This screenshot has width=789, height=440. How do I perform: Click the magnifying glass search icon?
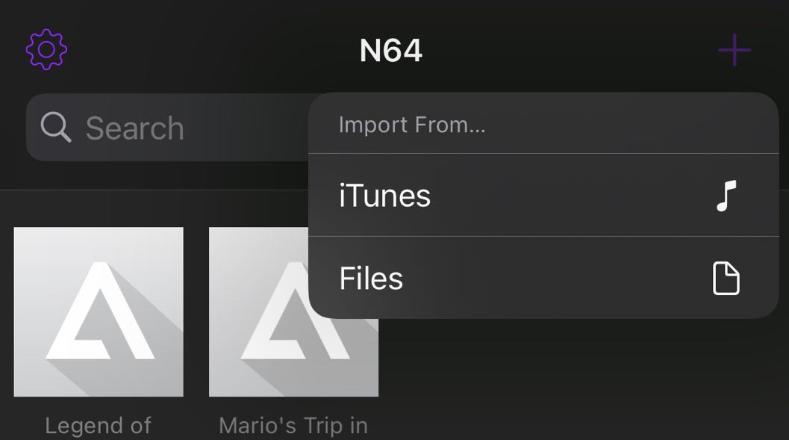pos(56,127)
